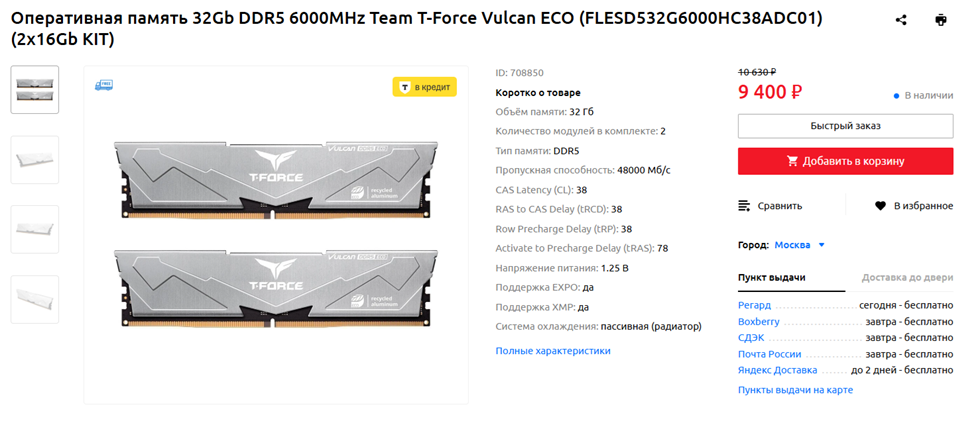Click the free delivery truck icon
Screen dimensions: 974x425
[x=103, y=86]
